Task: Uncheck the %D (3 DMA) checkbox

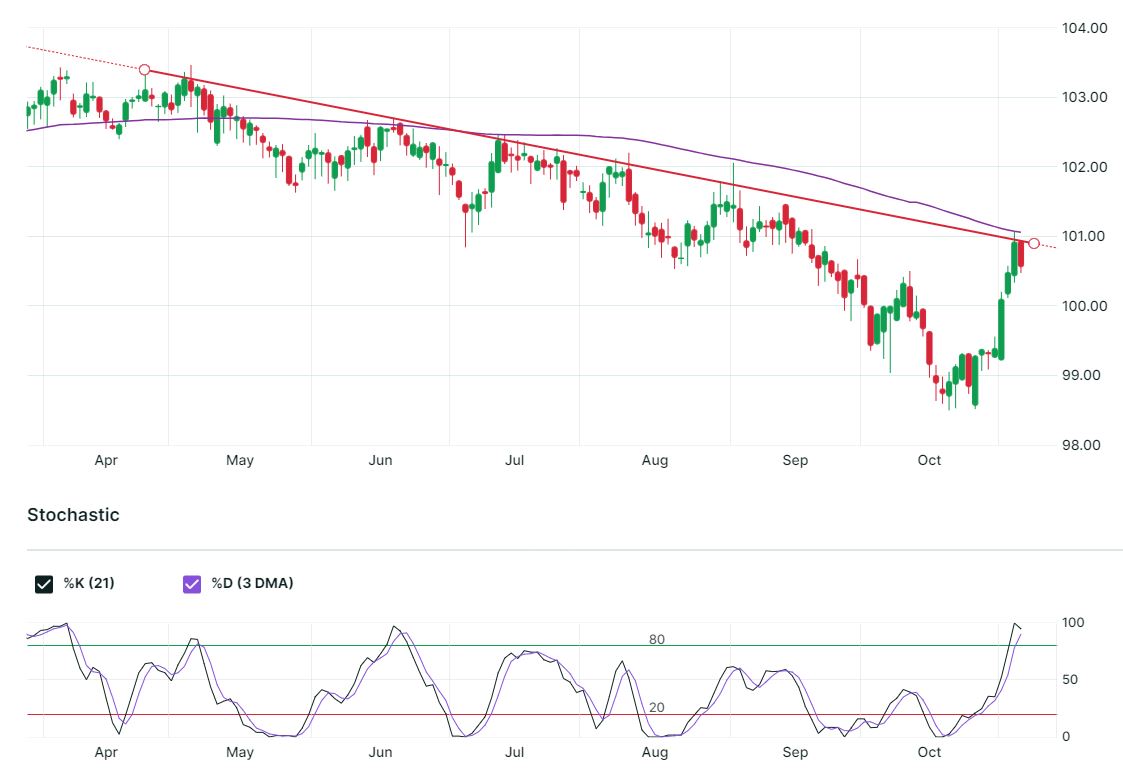Action: (x=192, y=584)
